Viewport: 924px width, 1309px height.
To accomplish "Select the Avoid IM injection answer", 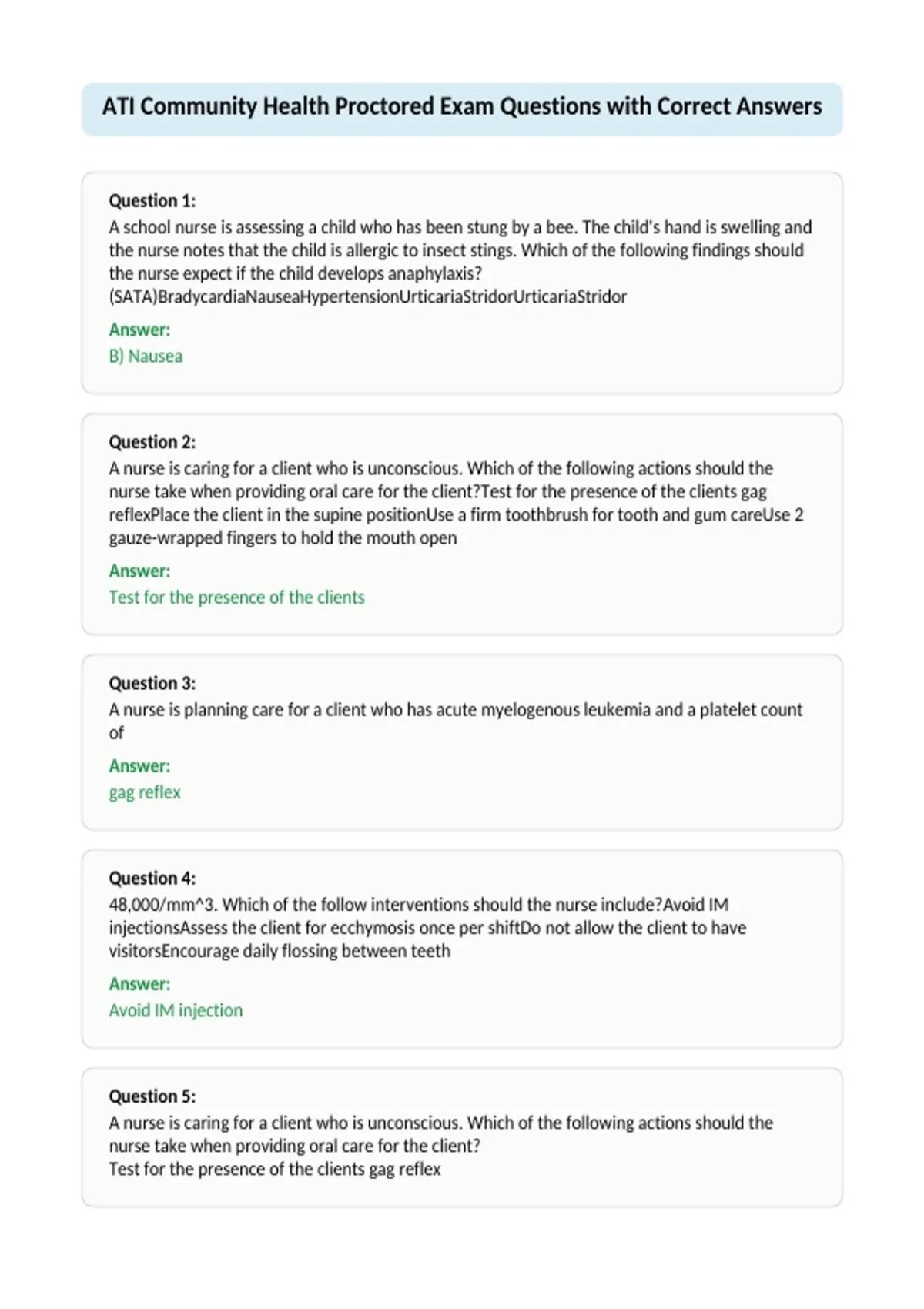I will (x=176, y=1009).
